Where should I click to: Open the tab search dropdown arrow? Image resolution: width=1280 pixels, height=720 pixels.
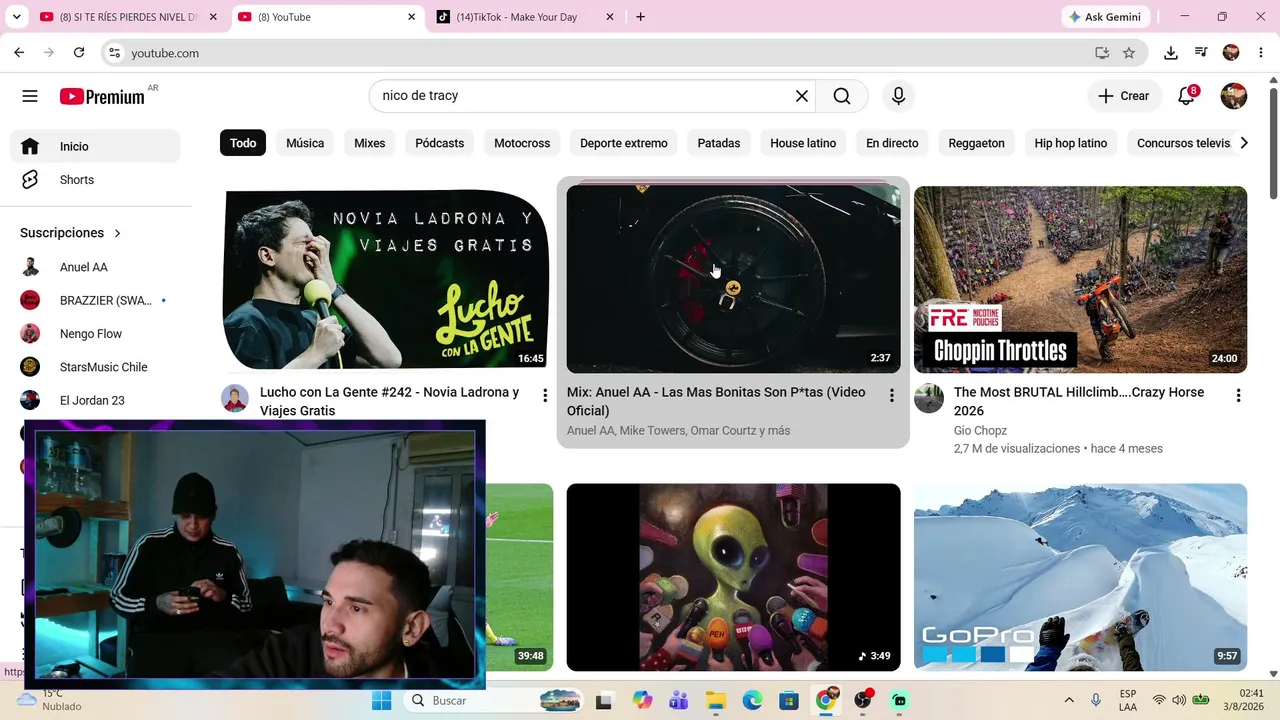17,17
